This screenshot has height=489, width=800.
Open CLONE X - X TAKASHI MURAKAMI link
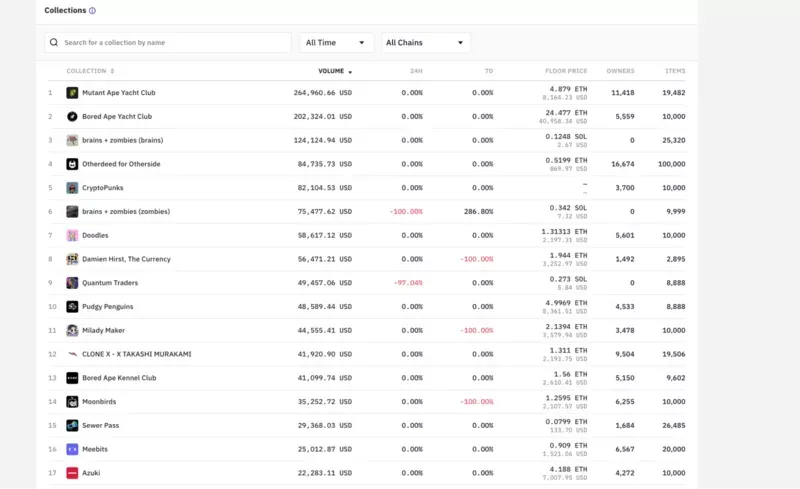(137, 354)
